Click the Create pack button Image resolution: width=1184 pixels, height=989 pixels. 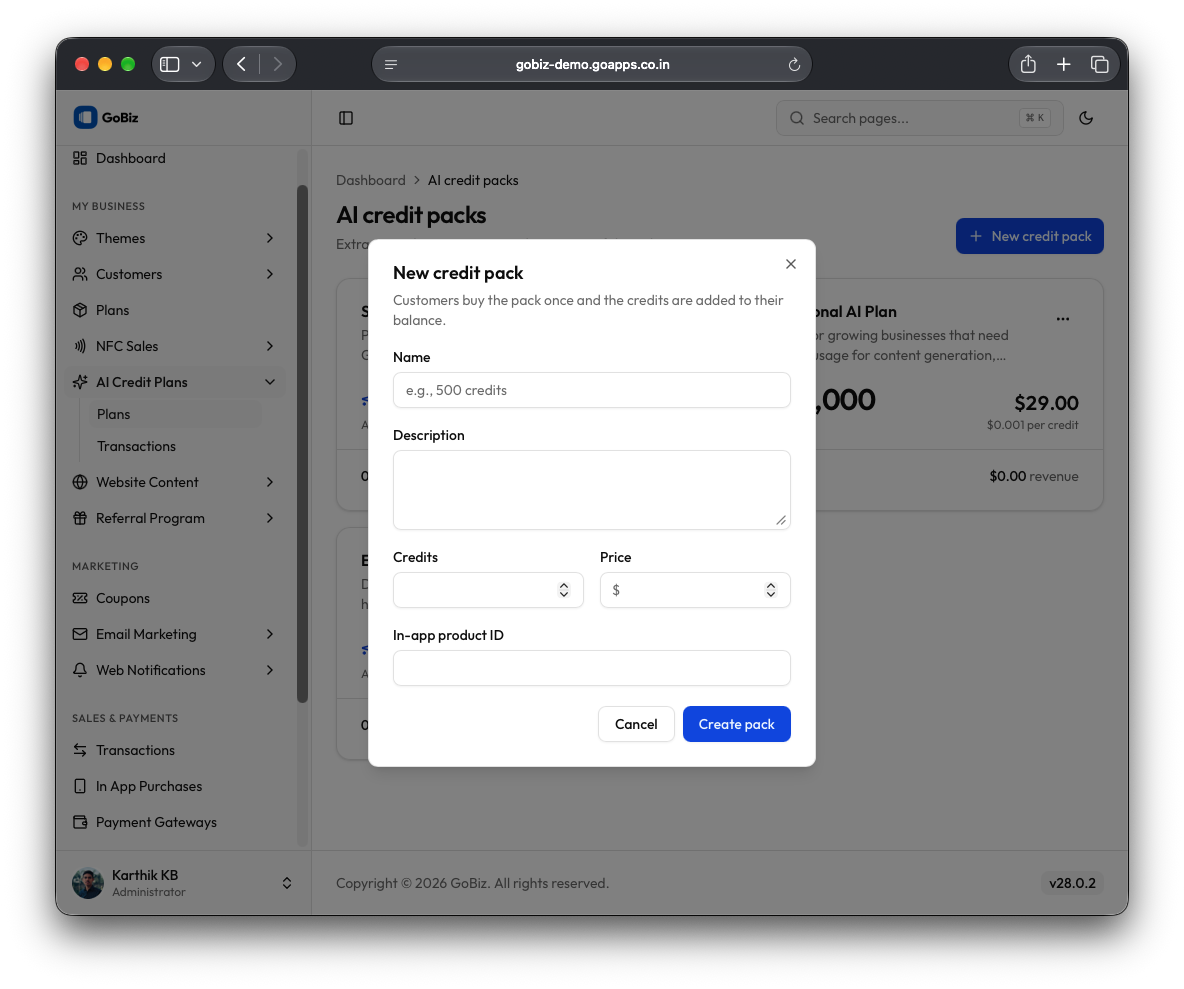pyautogui.click(x=736, y=723)
